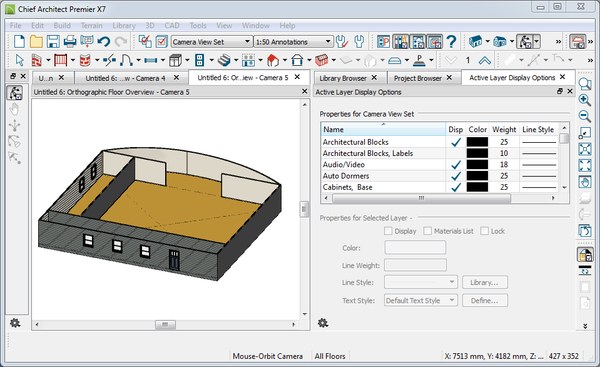Click the Open folder icon
Image resolution: width=600 pixels, height=367 pixels.
coord(36,41)
